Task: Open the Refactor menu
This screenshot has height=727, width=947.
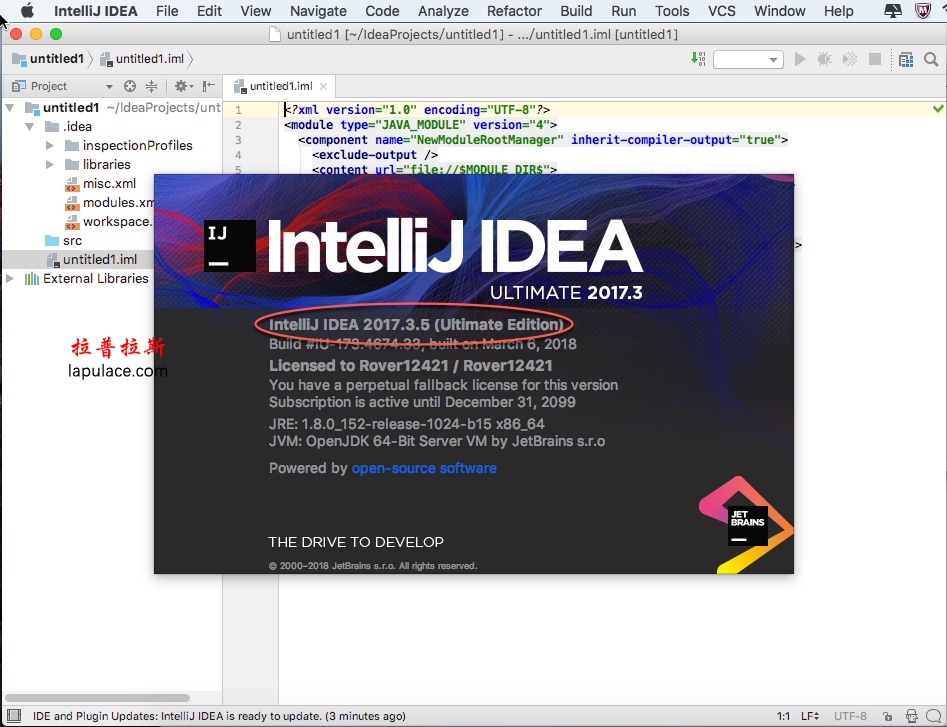Action: [515, 11]
